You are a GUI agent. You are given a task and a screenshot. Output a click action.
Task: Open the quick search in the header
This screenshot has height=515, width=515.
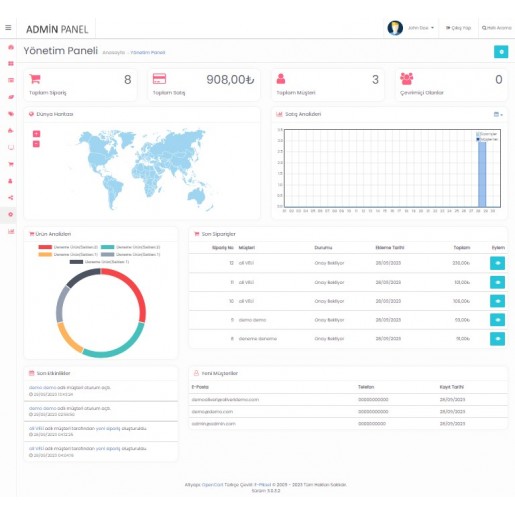coord(497,28)
